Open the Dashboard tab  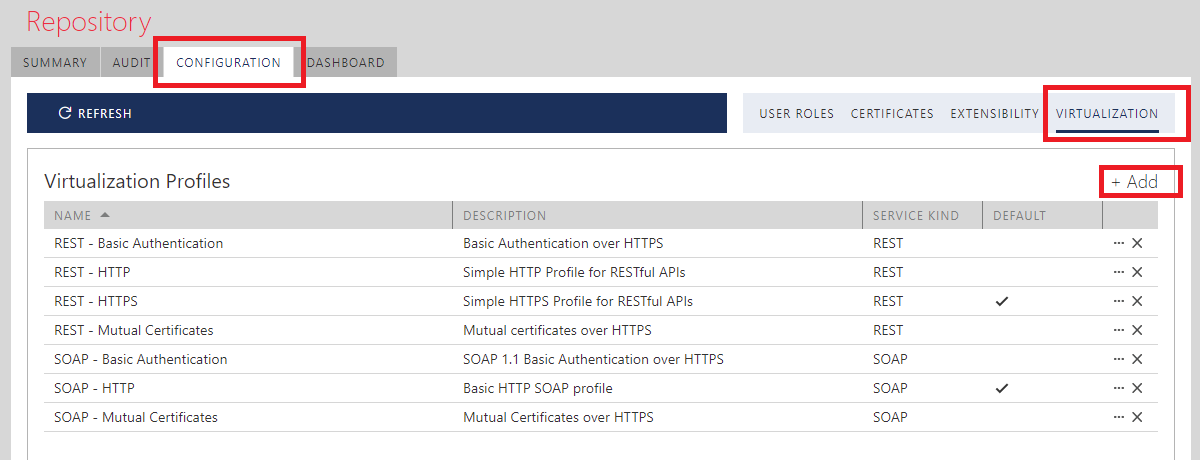tap(346, 62)
